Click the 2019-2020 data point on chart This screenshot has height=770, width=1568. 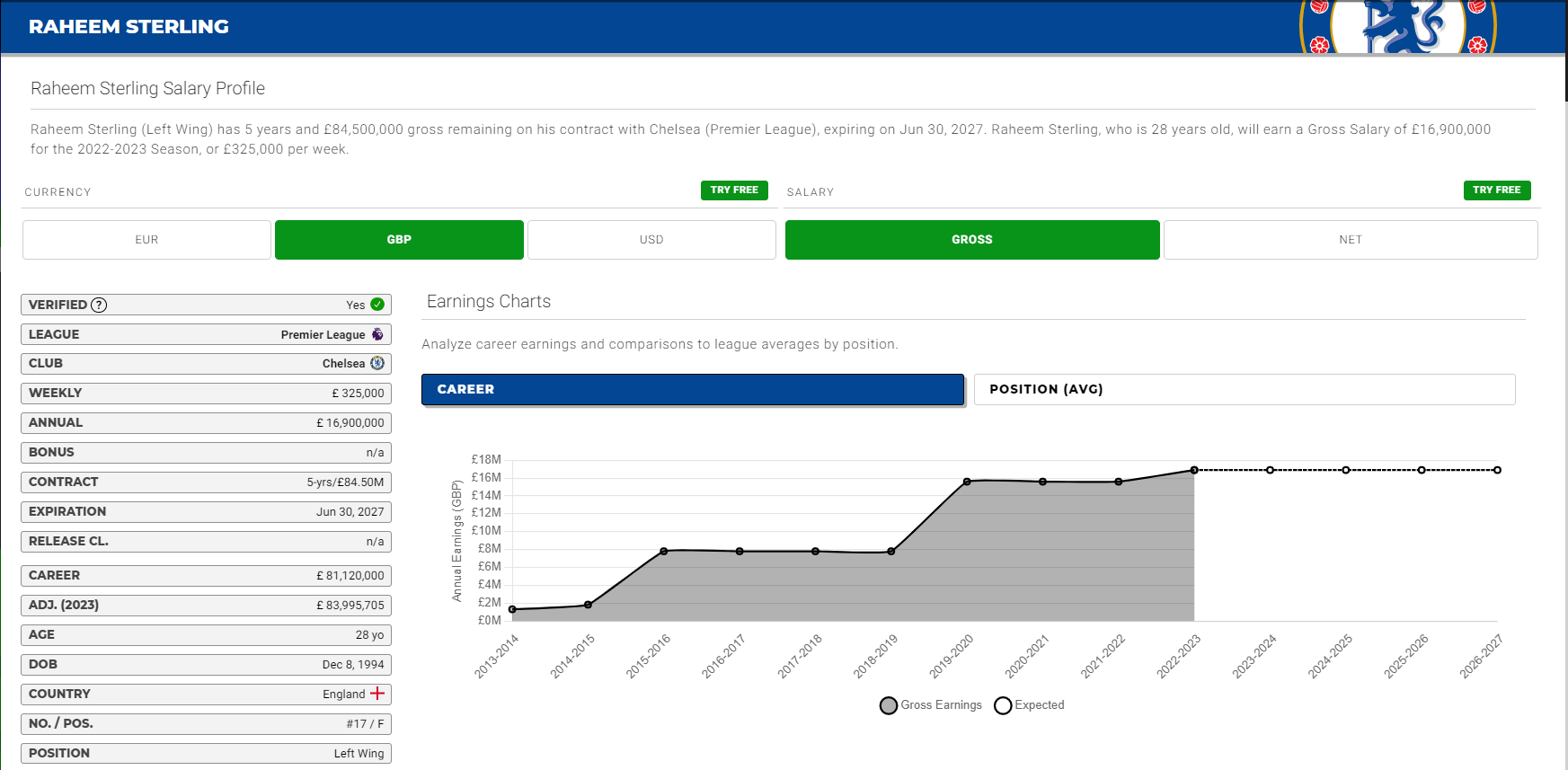coord(967,482)
